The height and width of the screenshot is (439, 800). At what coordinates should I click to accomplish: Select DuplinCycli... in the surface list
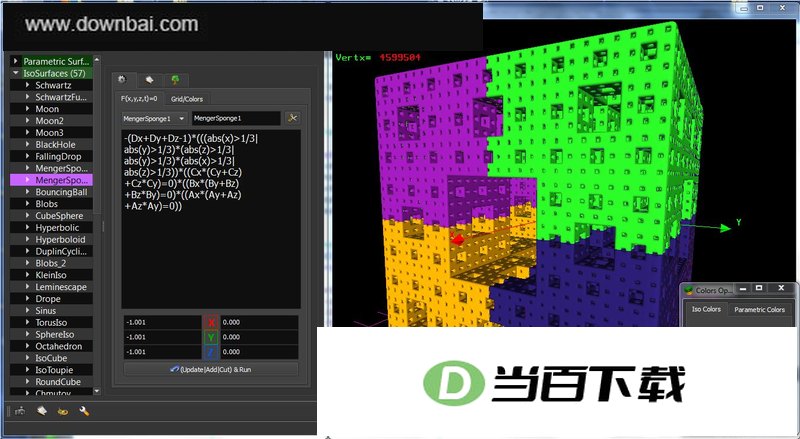(x=52, y=251)
